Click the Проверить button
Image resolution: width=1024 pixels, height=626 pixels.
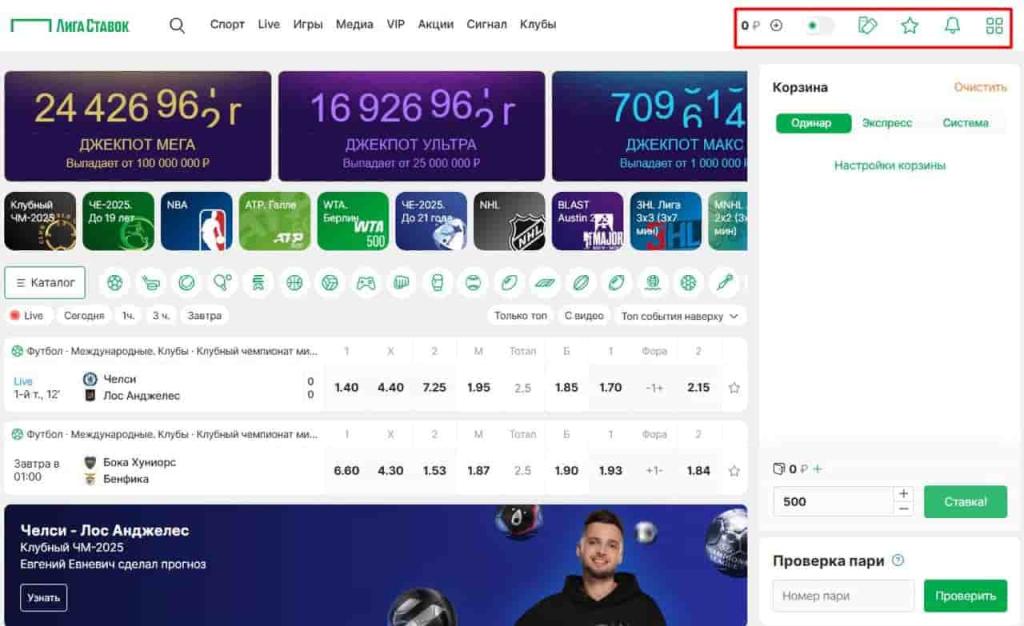[965, 596]
